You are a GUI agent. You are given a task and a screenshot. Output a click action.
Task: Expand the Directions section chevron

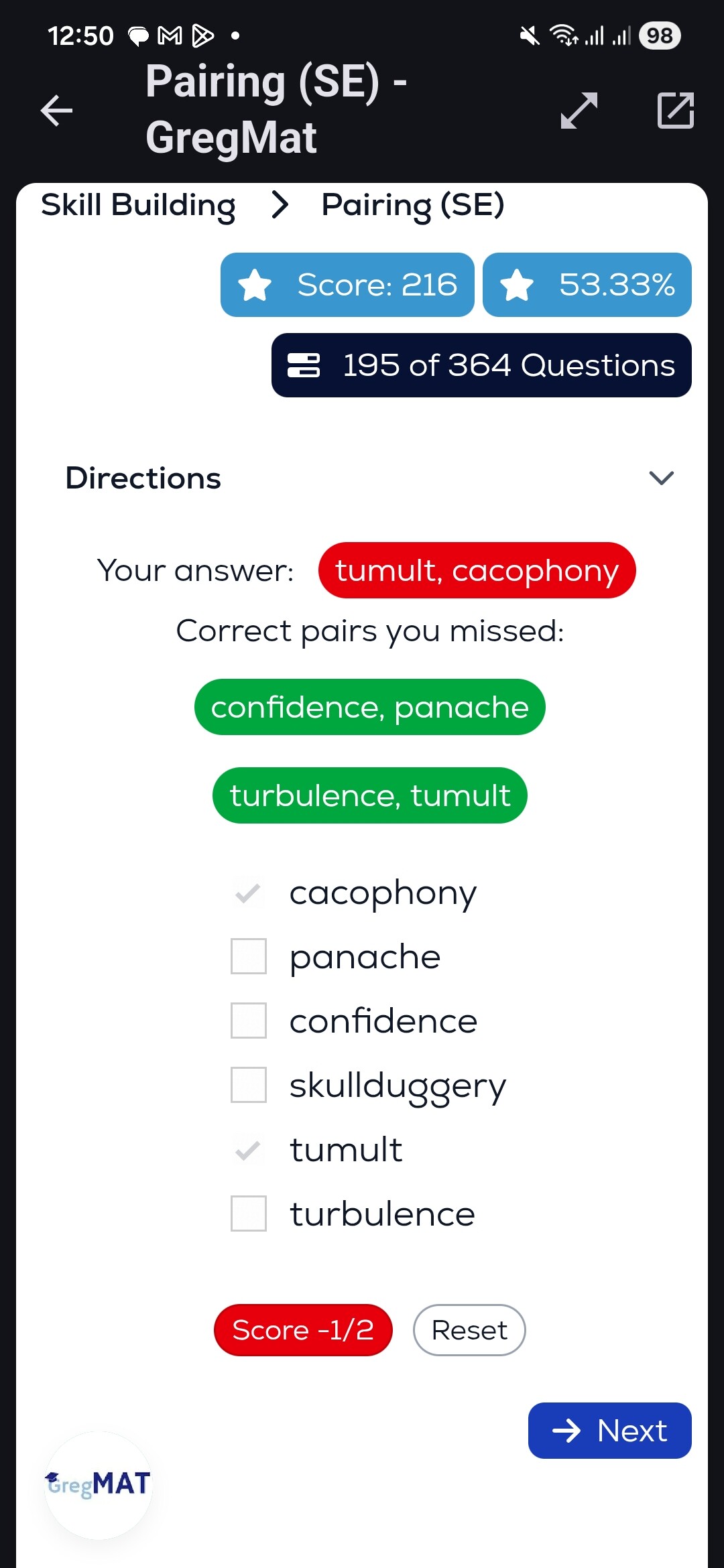[661, 478]
